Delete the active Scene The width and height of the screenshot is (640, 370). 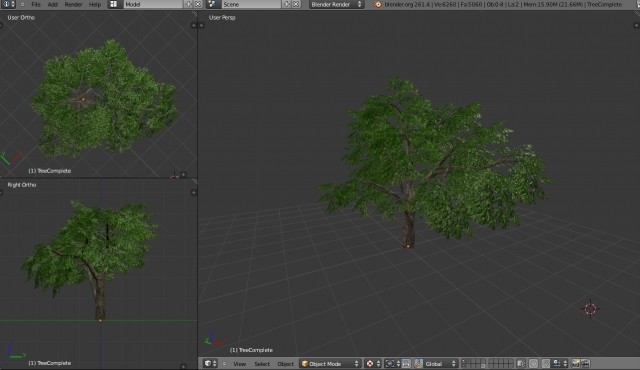tap(296, 4)
